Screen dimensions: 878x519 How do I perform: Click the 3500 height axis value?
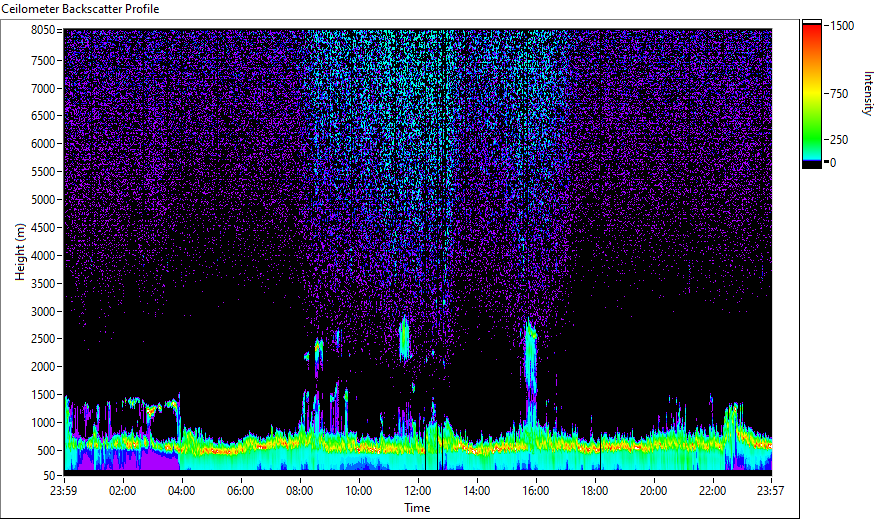point(43,284)
